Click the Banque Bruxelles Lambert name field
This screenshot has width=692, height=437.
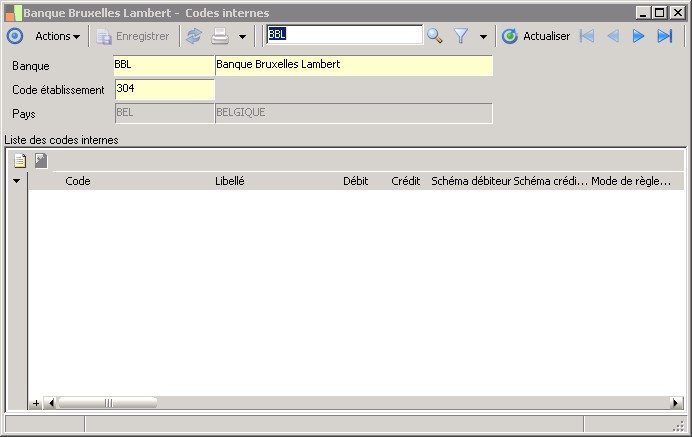(354, 65)
